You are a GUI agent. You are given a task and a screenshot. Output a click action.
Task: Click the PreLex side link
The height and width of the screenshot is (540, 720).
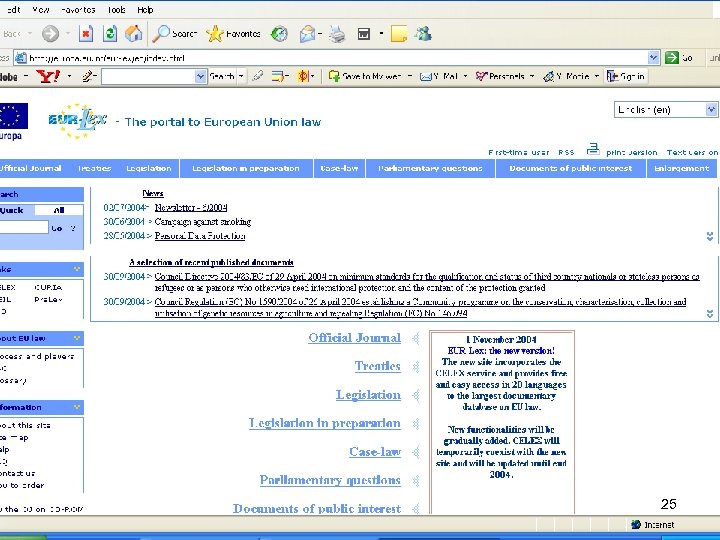point(48,299)
